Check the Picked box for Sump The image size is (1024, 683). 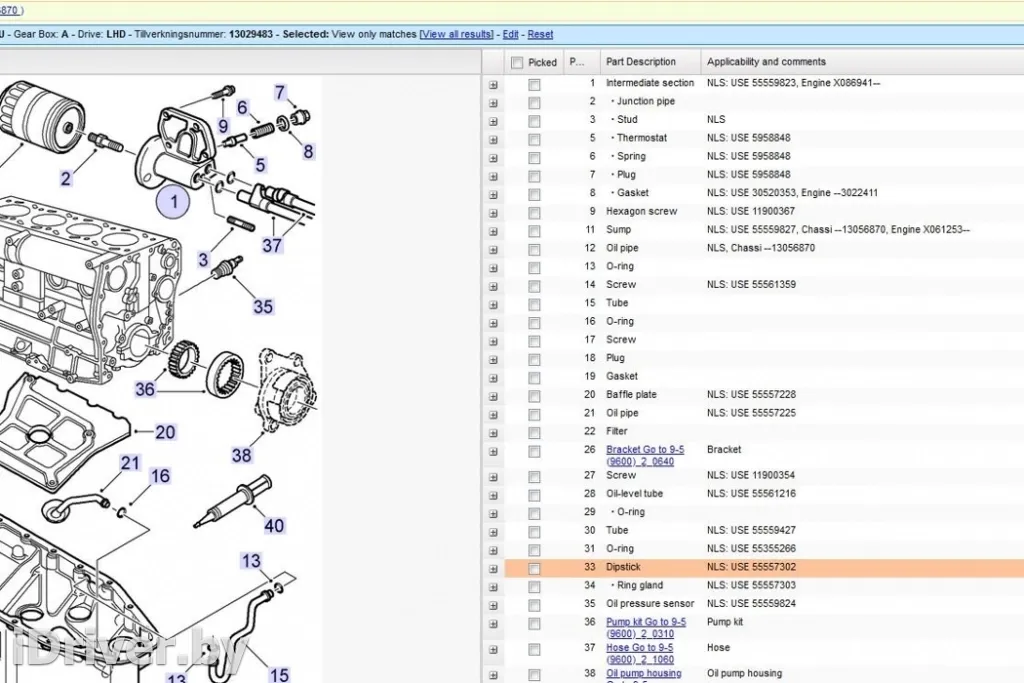pyautogui.click(x=534, y=231)
